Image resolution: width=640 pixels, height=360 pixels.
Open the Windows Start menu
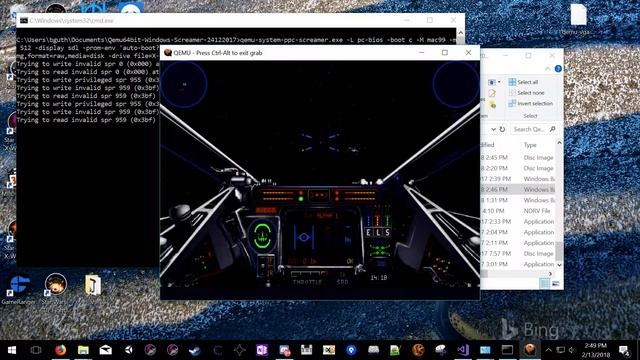click(11, 350)
